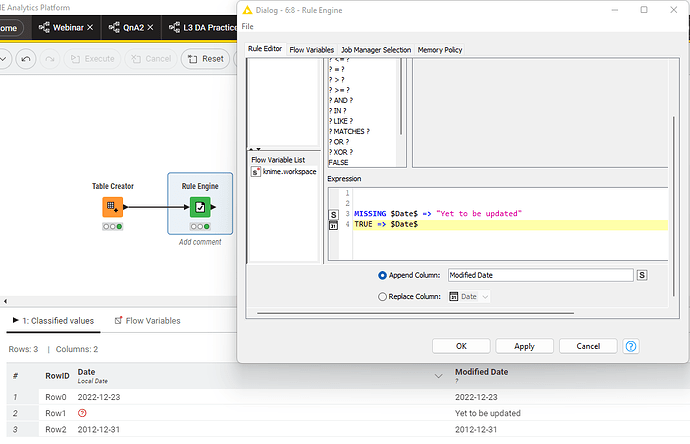
Task: Click the Table Creator output port arrow
Action: (x=125, y=207)
